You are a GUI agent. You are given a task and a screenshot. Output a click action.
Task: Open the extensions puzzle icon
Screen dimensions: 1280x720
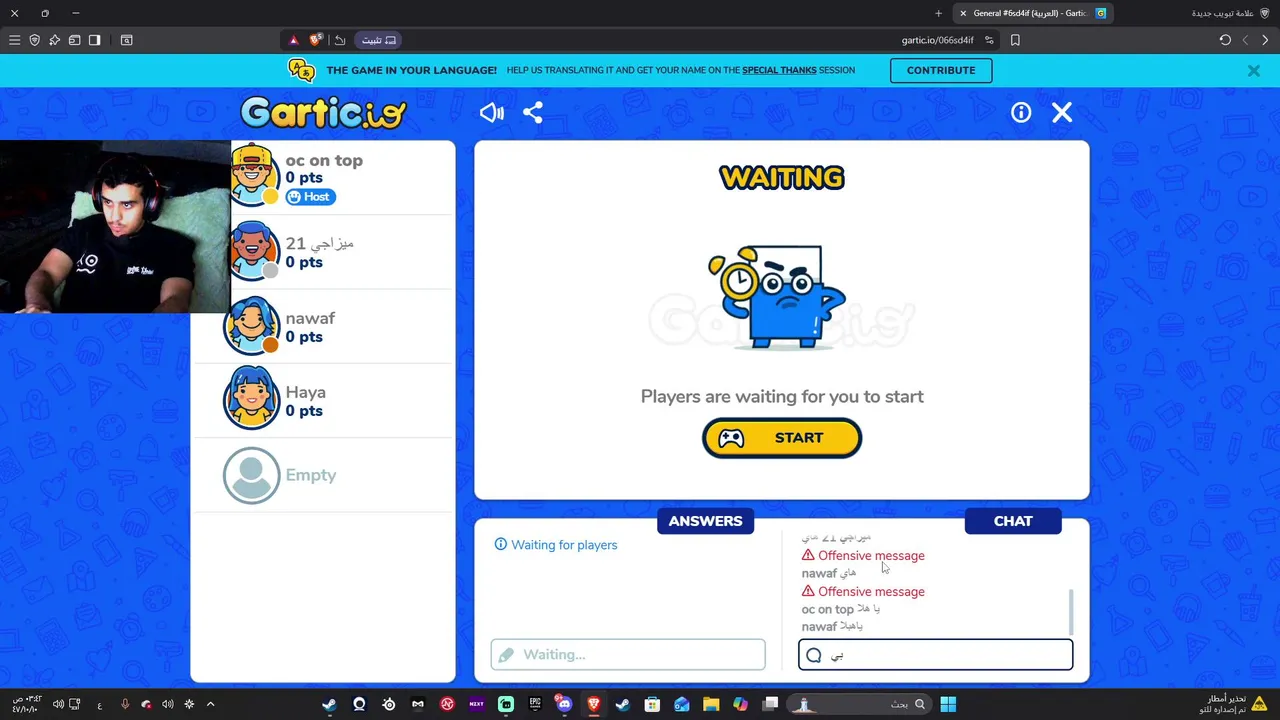click(x=54, y=40)
